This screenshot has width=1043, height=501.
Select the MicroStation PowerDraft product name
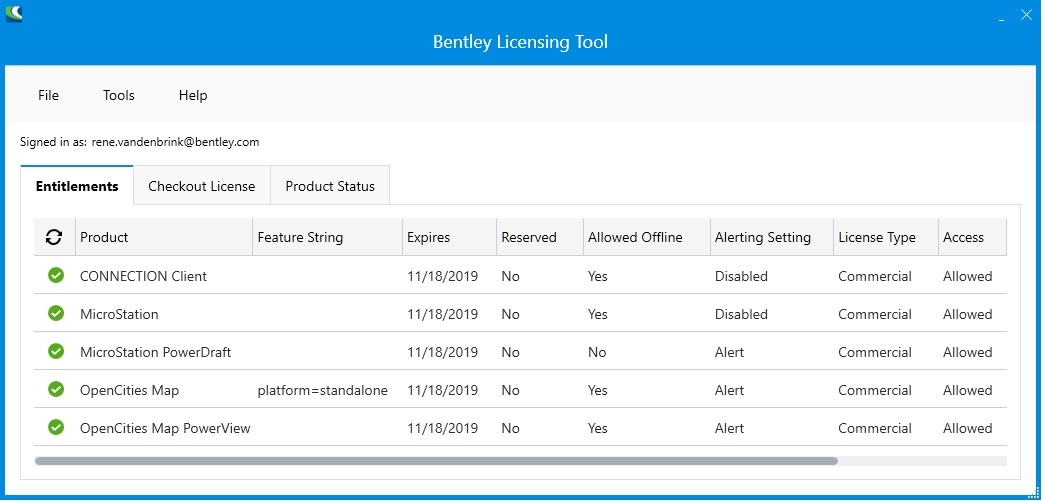coord(156,352)
